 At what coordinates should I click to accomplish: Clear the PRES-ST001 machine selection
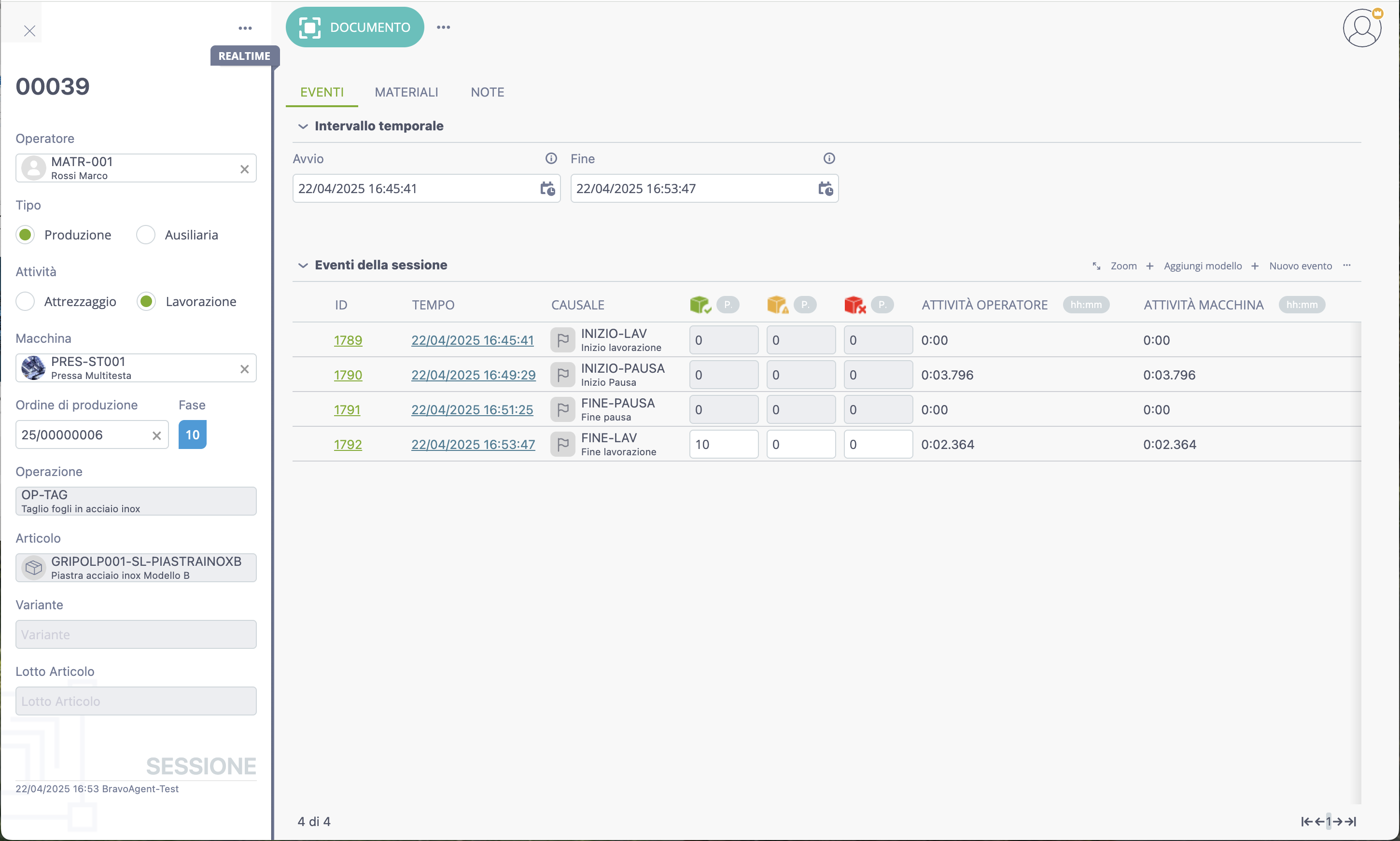click(x=244, y=369)
